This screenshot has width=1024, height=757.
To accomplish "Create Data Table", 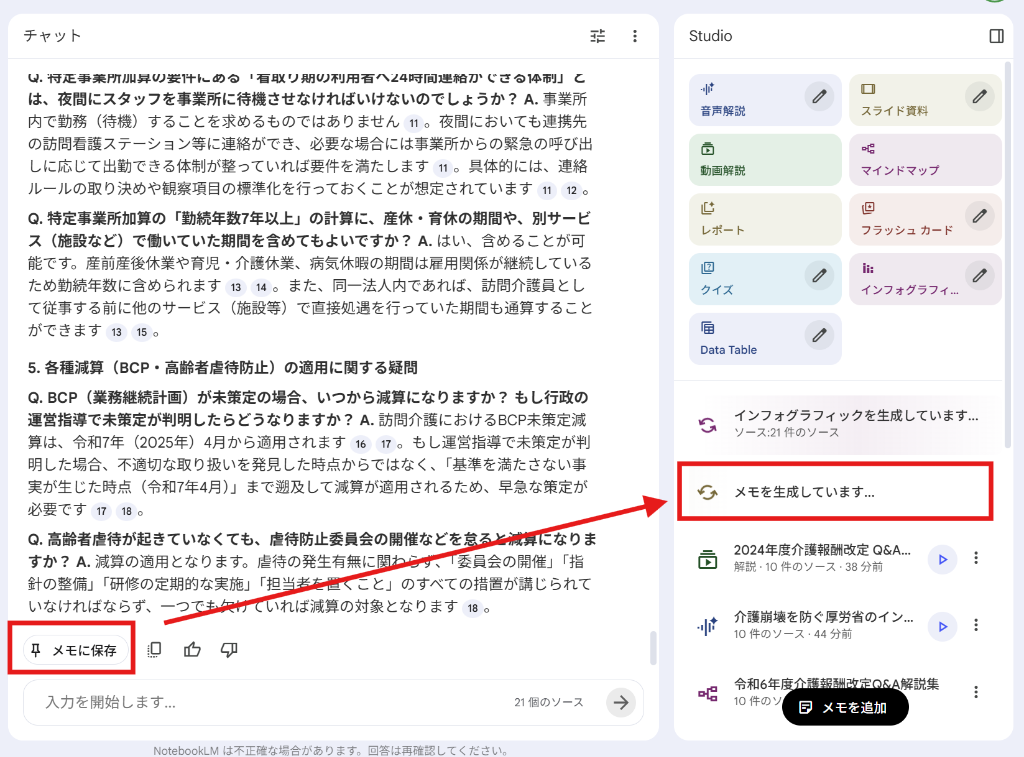I will pyautogui.click(x=765, y=339).
